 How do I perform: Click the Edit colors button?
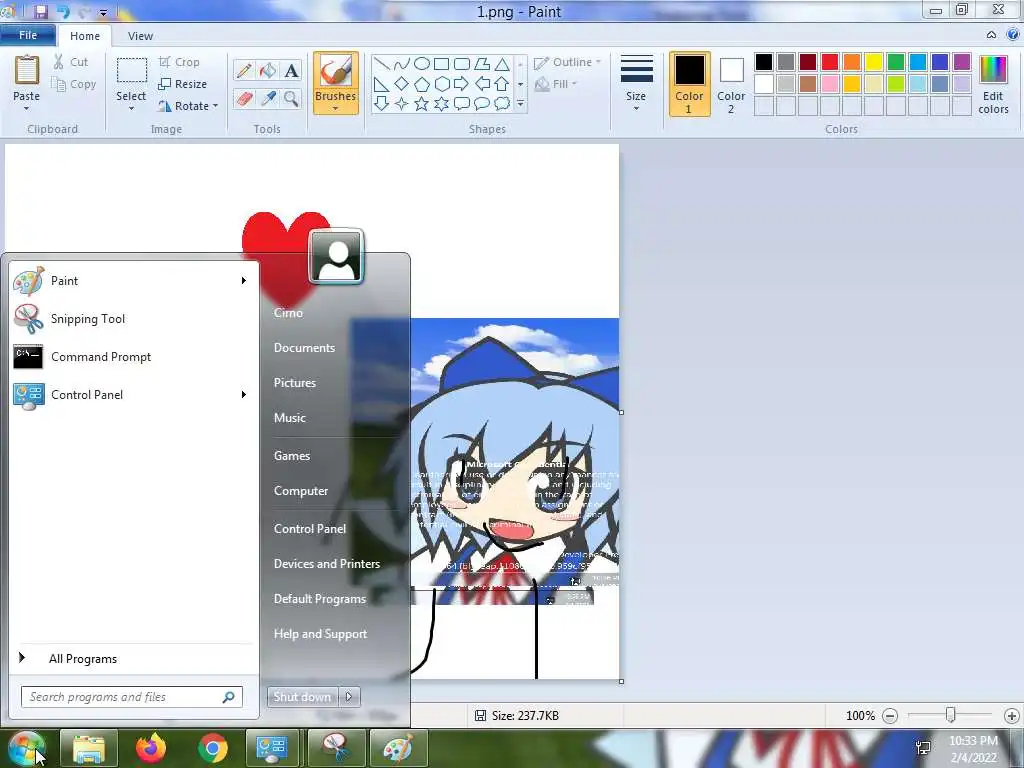[x=993, y=85]
